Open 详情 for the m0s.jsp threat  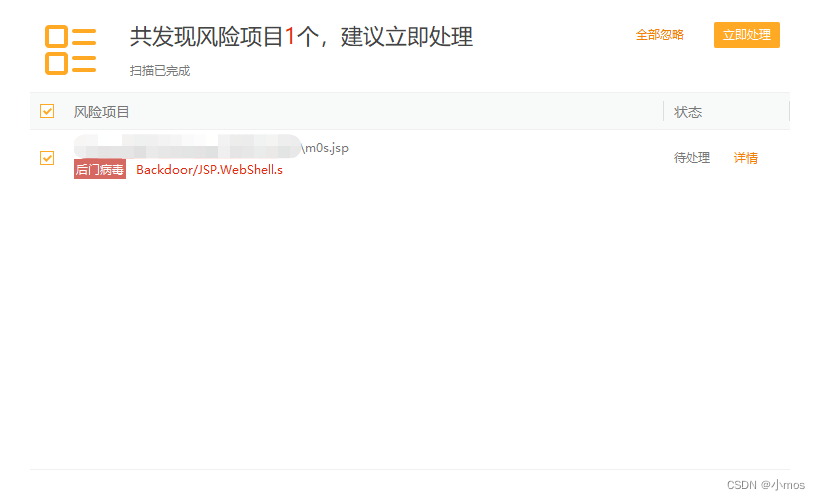746,158
